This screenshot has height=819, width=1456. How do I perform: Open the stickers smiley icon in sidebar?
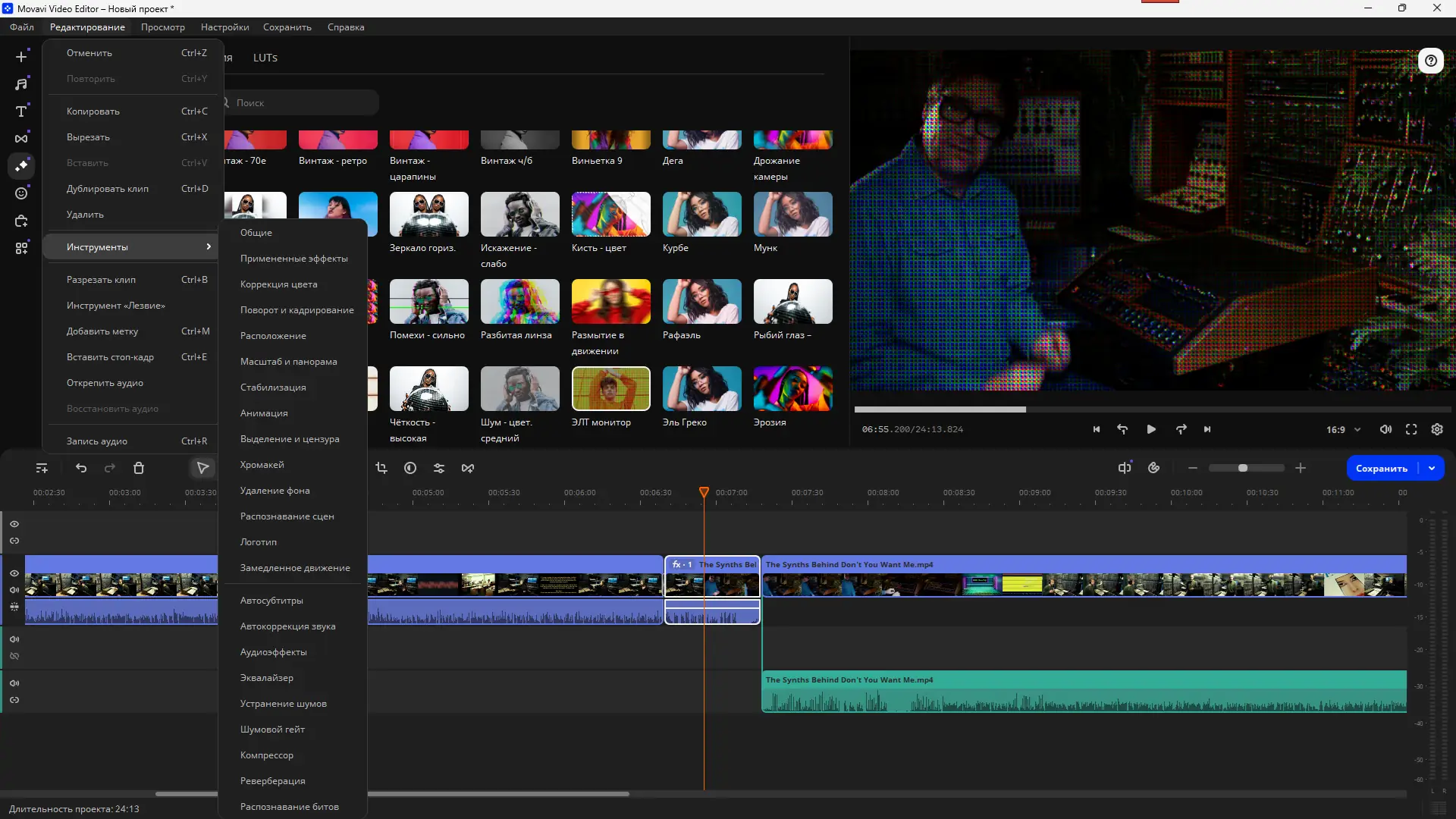tap(21, 193)
